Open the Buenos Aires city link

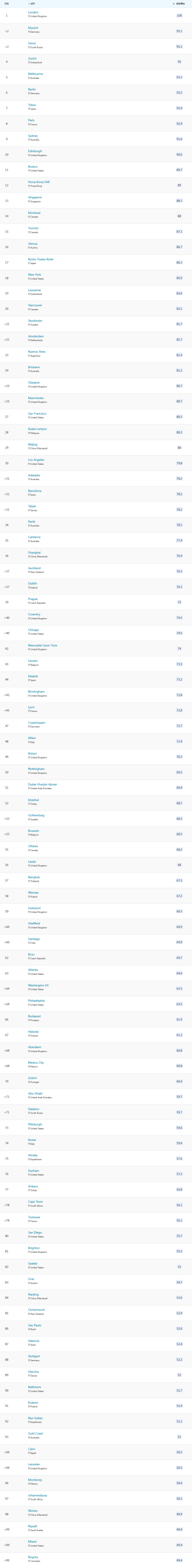point(37,352)
